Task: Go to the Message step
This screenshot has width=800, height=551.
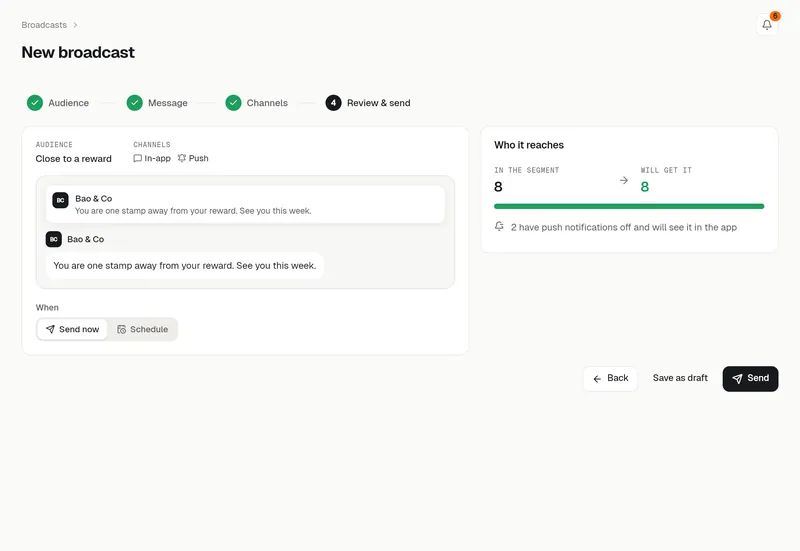Action: [157, 103]
